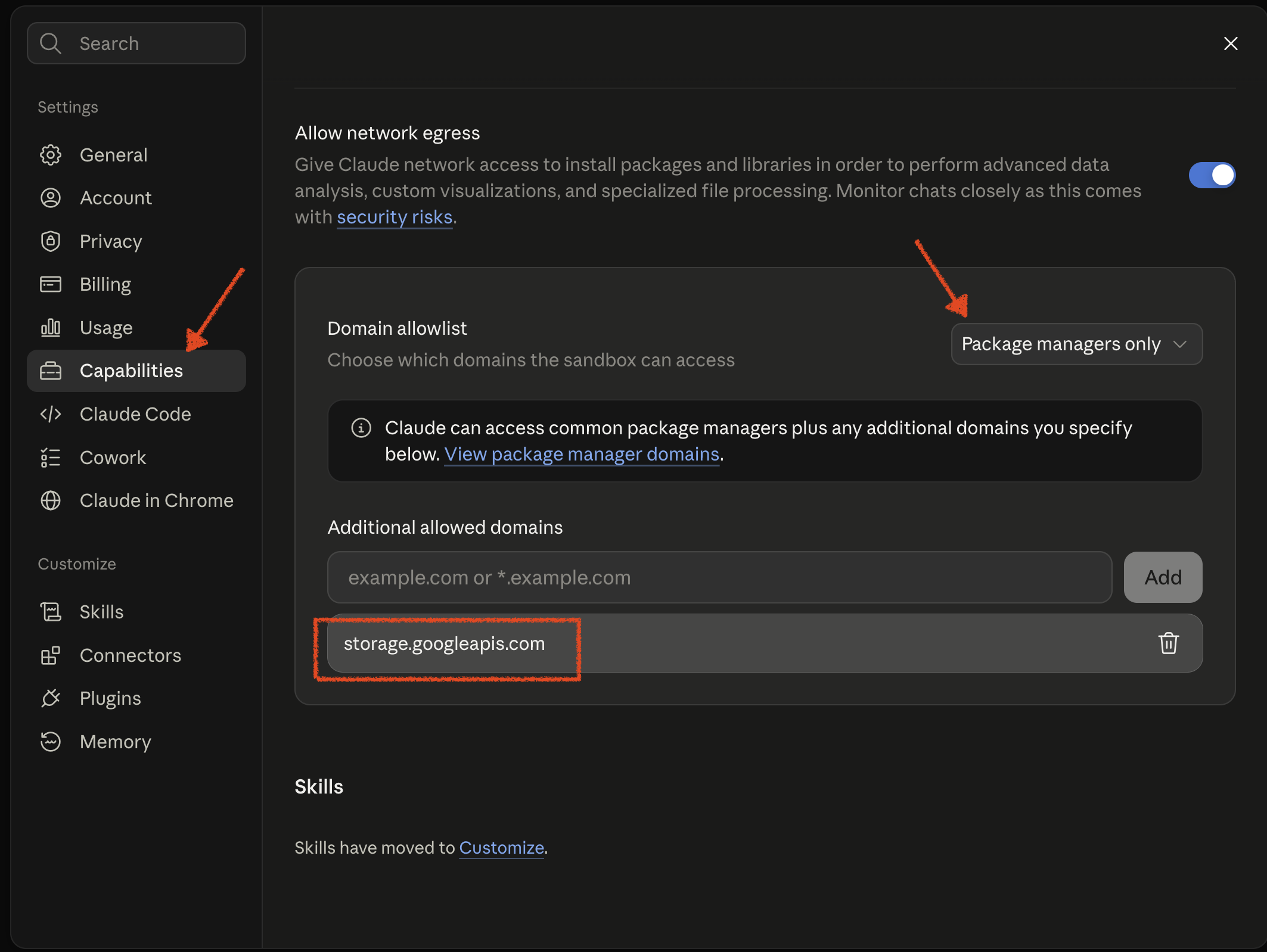Viewport: 1267px width, 952px height.
Task: Click the Claude in Chrome globe icon
Action: coord(51,500)
